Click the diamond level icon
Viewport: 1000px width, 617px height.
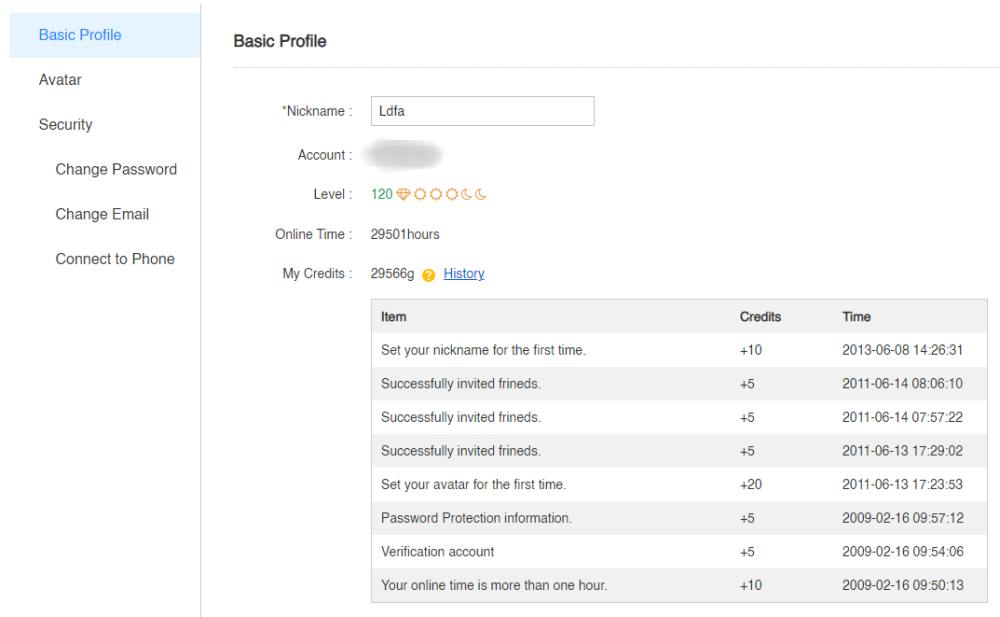point(403,194)
